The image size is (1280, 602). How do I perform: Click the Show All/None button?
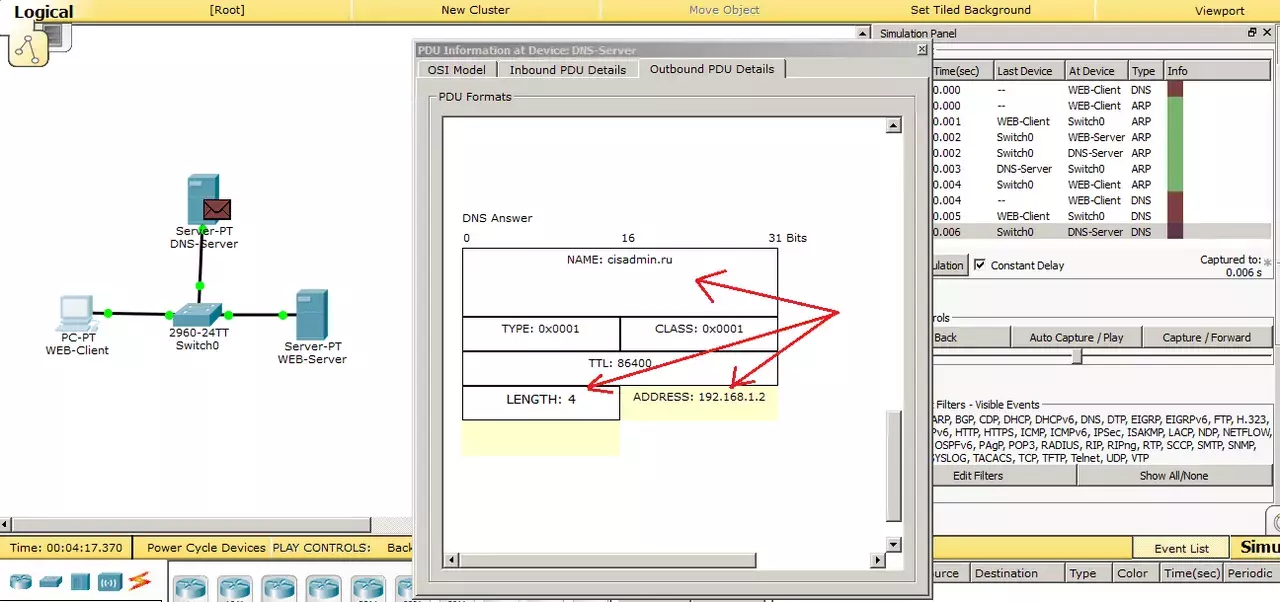coord(1173,476)
